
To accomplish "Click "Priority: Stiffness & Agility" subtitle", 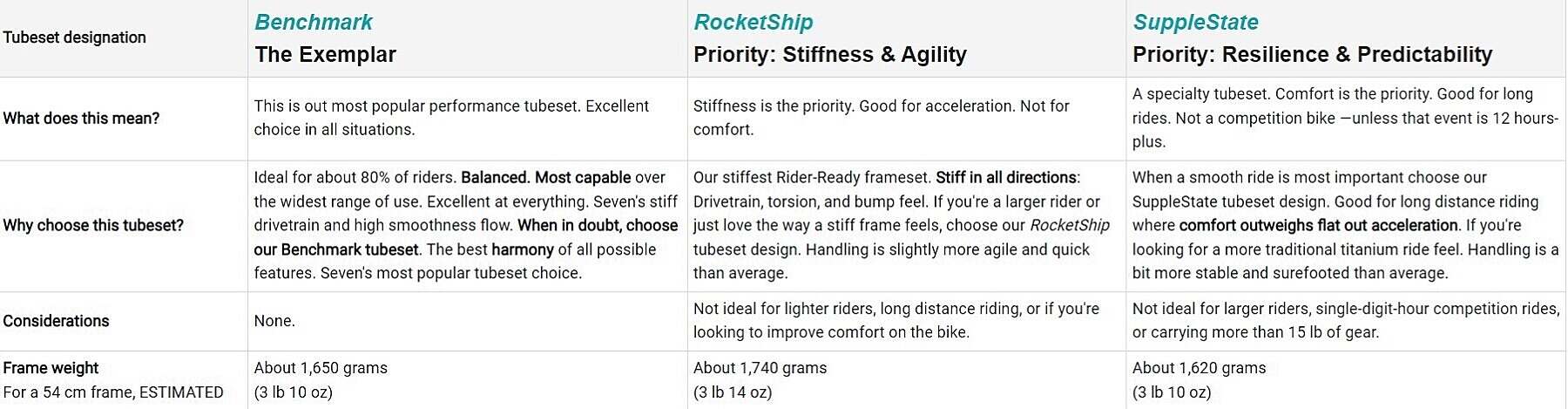I will 829,54.
